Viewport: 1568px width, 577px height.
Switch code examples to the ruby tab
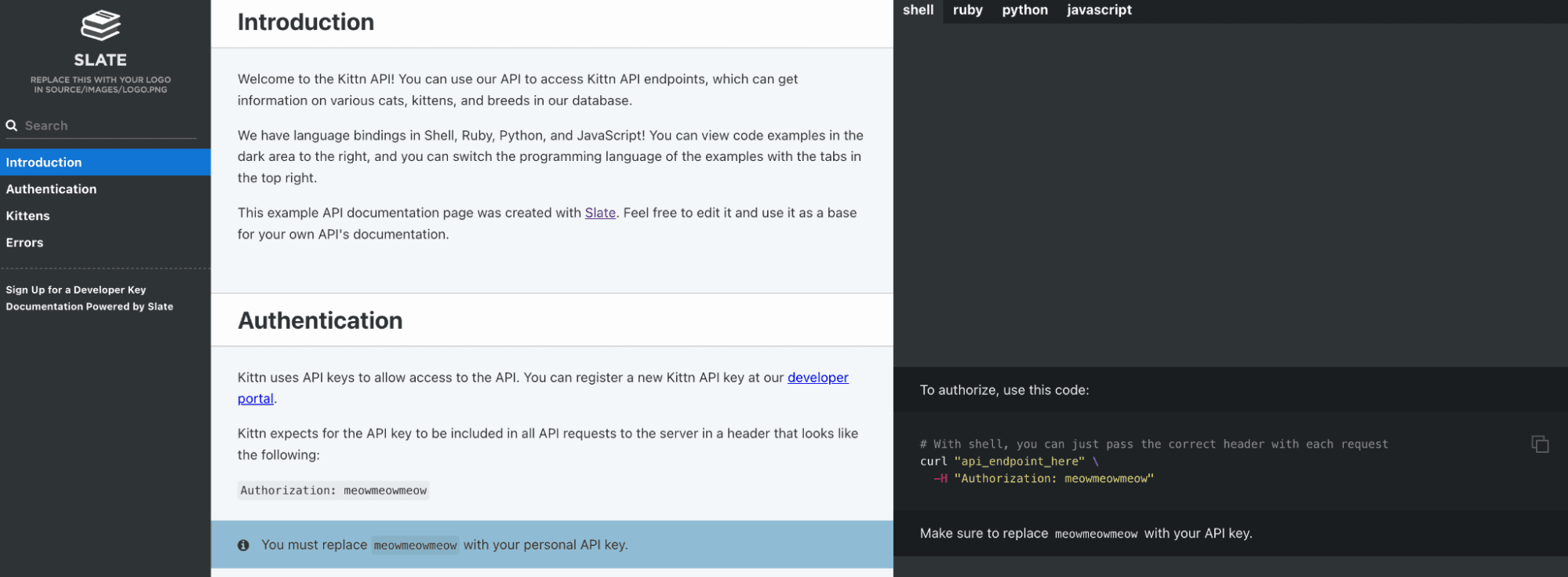coord(967,10)
